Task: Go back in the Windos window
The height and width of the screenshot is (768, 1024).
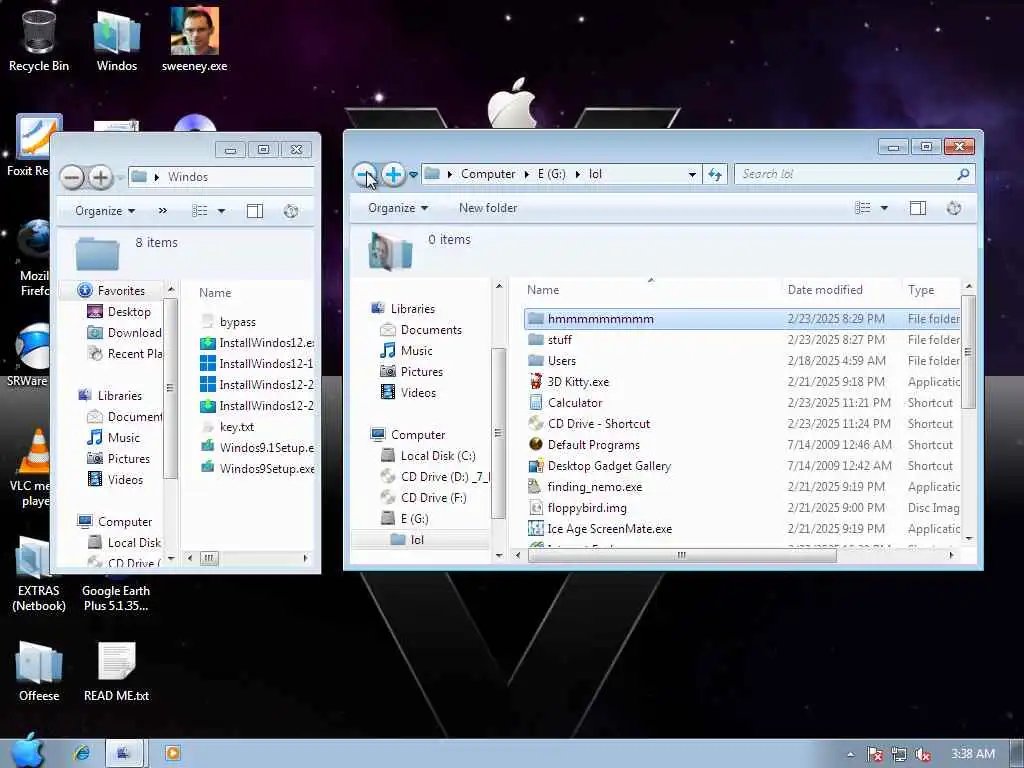Action: (72, 178)
